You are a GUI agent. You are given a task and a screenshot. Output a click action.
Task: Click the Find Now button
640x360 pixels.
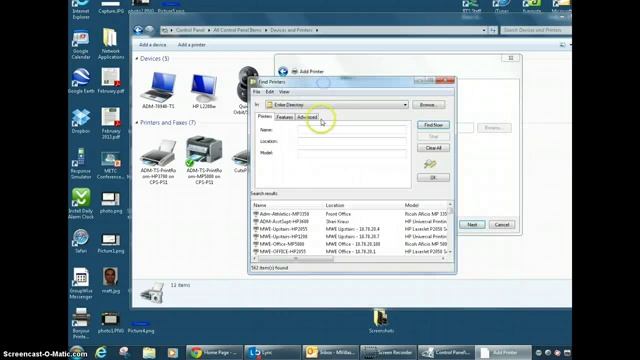pyautogui.click(x=433, y=125)
